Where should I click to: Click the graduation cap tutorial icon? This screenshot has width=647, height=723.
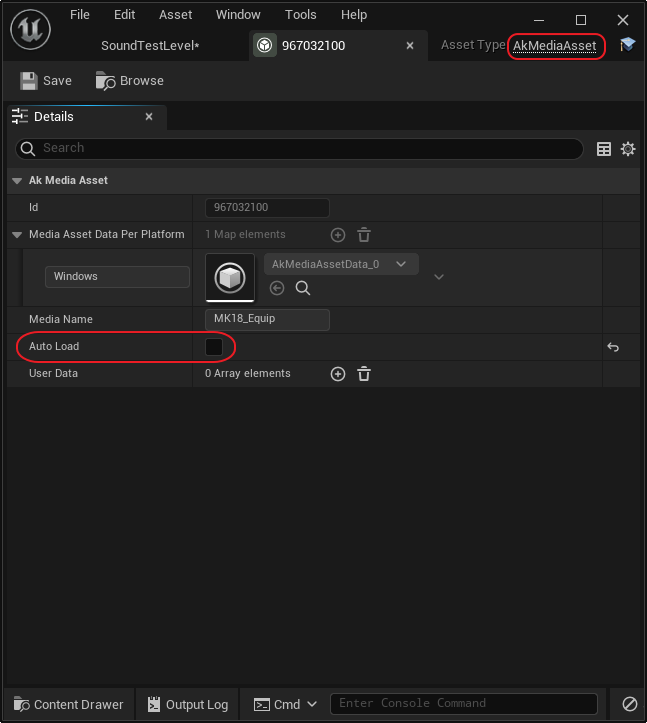click(627, 45)
